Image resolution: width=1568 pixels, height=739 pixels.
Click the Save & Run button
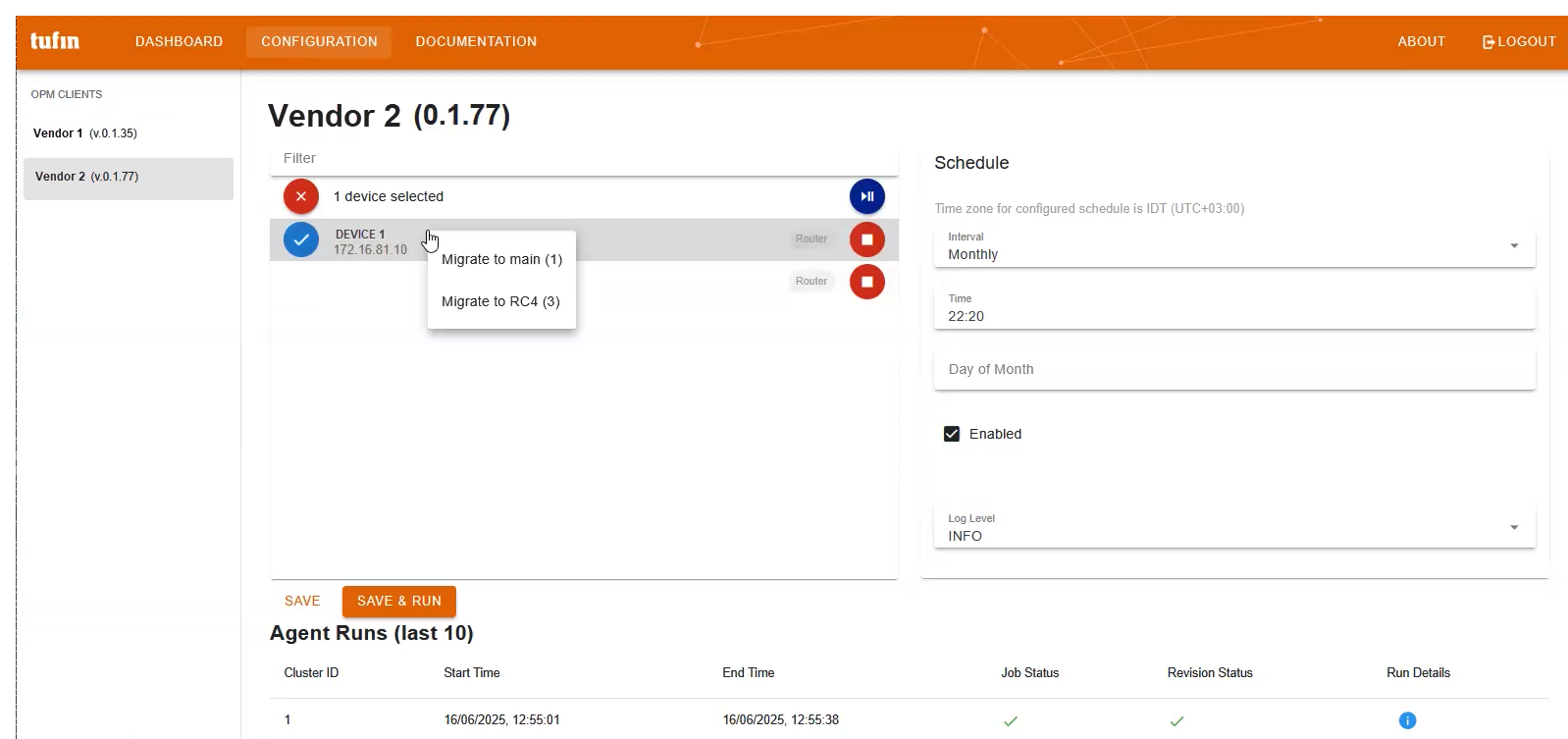398,601
